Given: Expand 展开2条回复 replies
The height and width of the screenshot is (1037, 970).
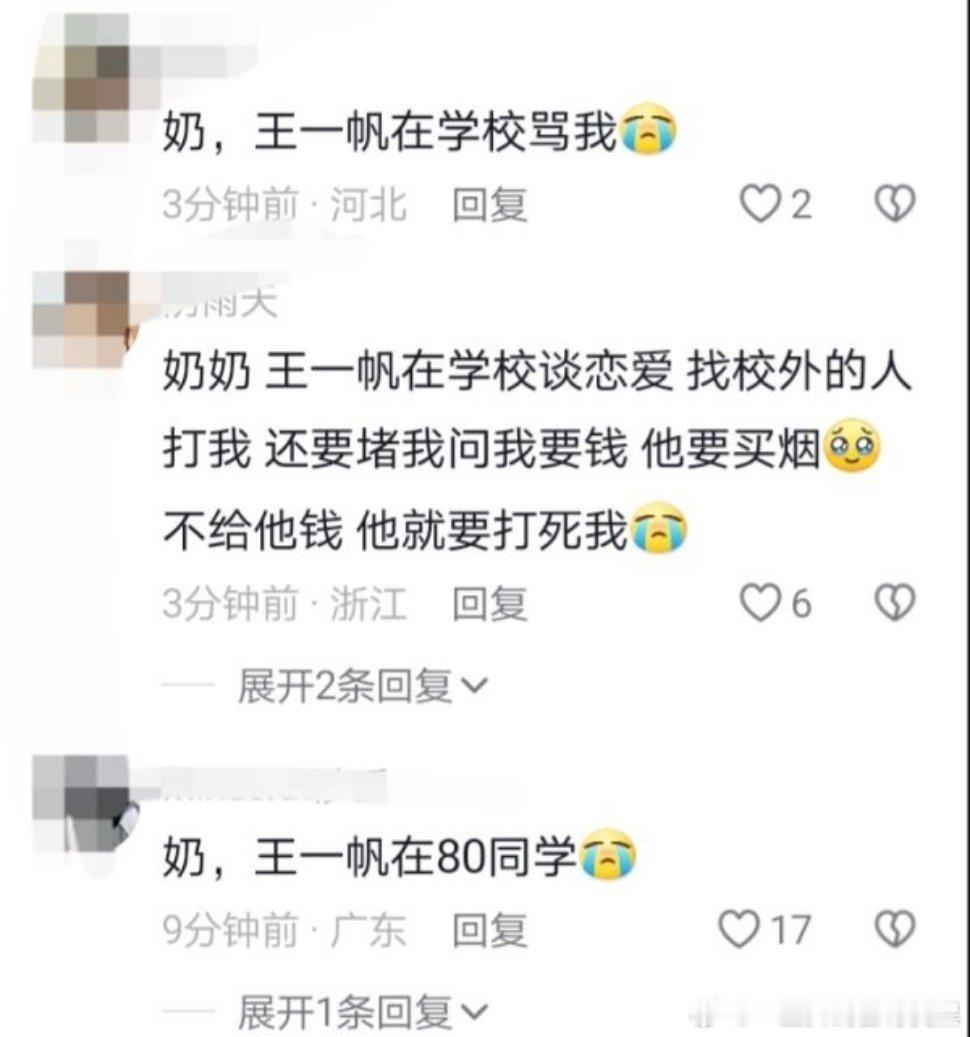Looking at the screenshot, I should [x=362, y=686].
